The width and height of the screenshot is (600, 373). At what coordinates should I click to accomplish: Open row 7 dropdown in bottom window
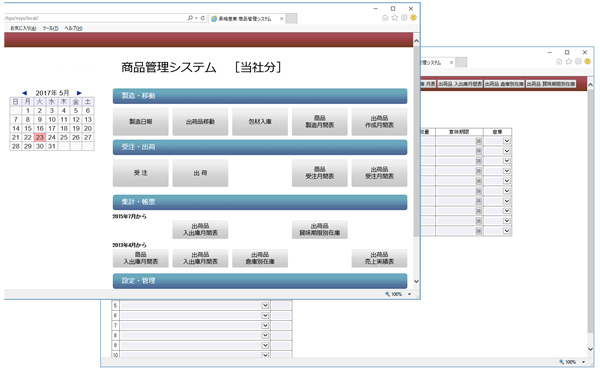pos(265,325)
